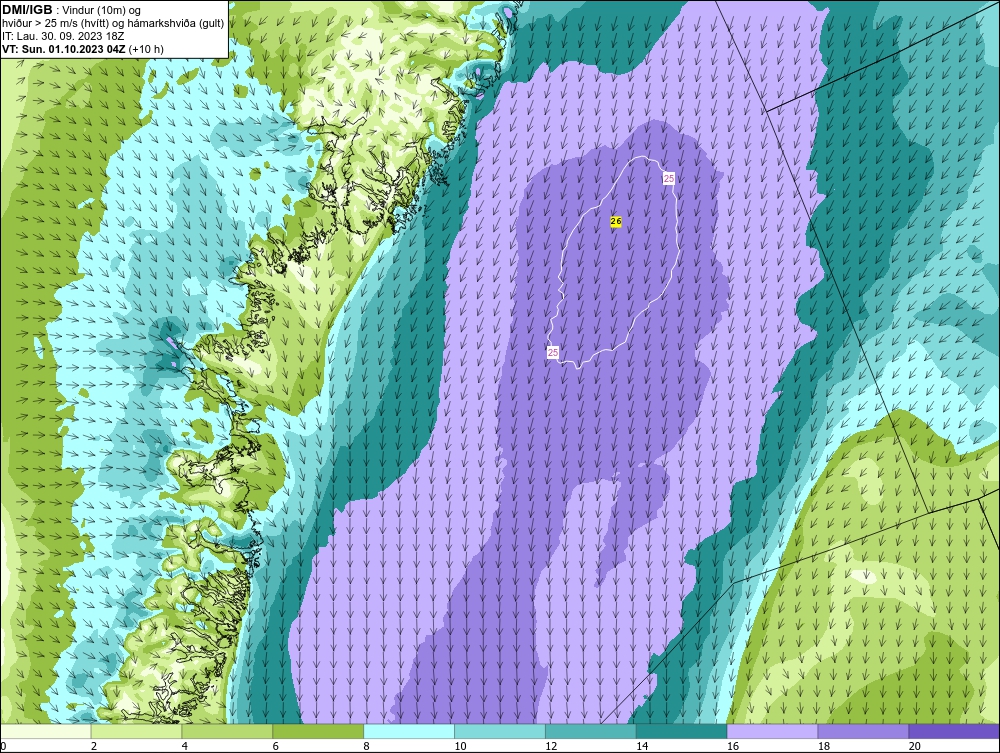1000x753 pixels.
Task: Click the 'IT: Lau. 30. 09. 2023 18Z' line
Action: click(62, 36)
